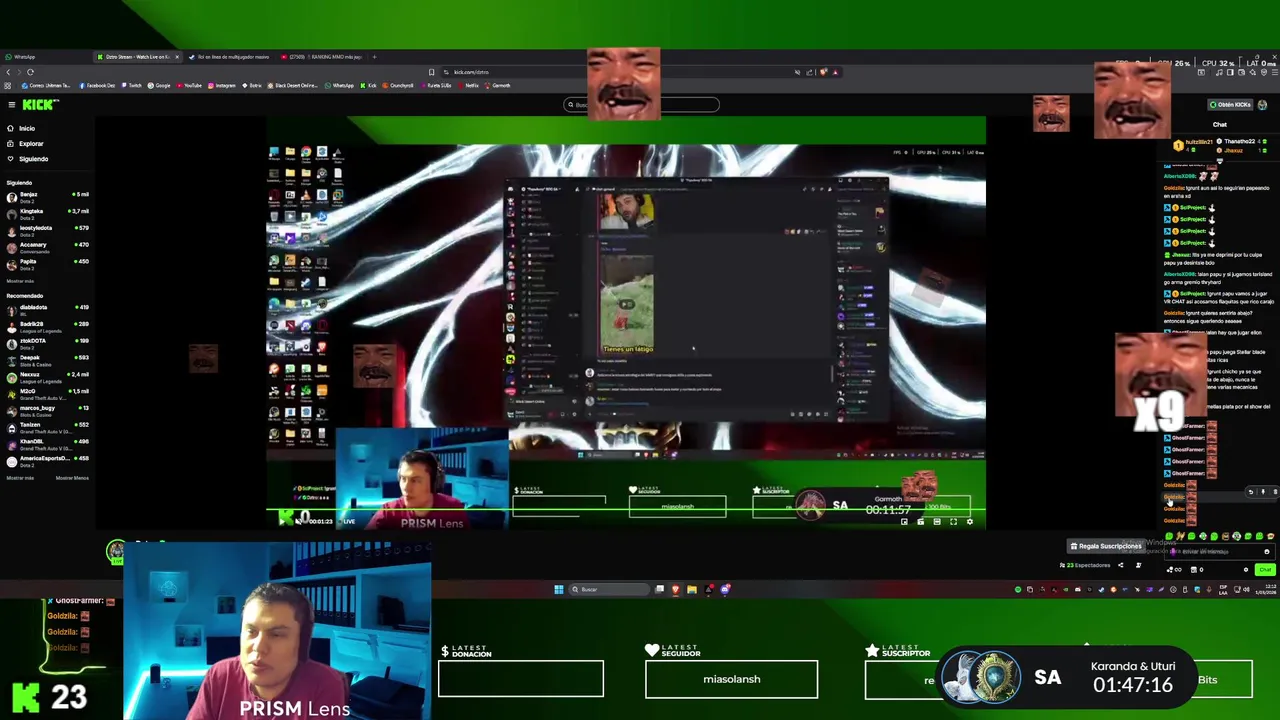This screenshot has height=720, width=1280.
Task: Expand Siguiendo list with Mostrar más
Action: 20,281
